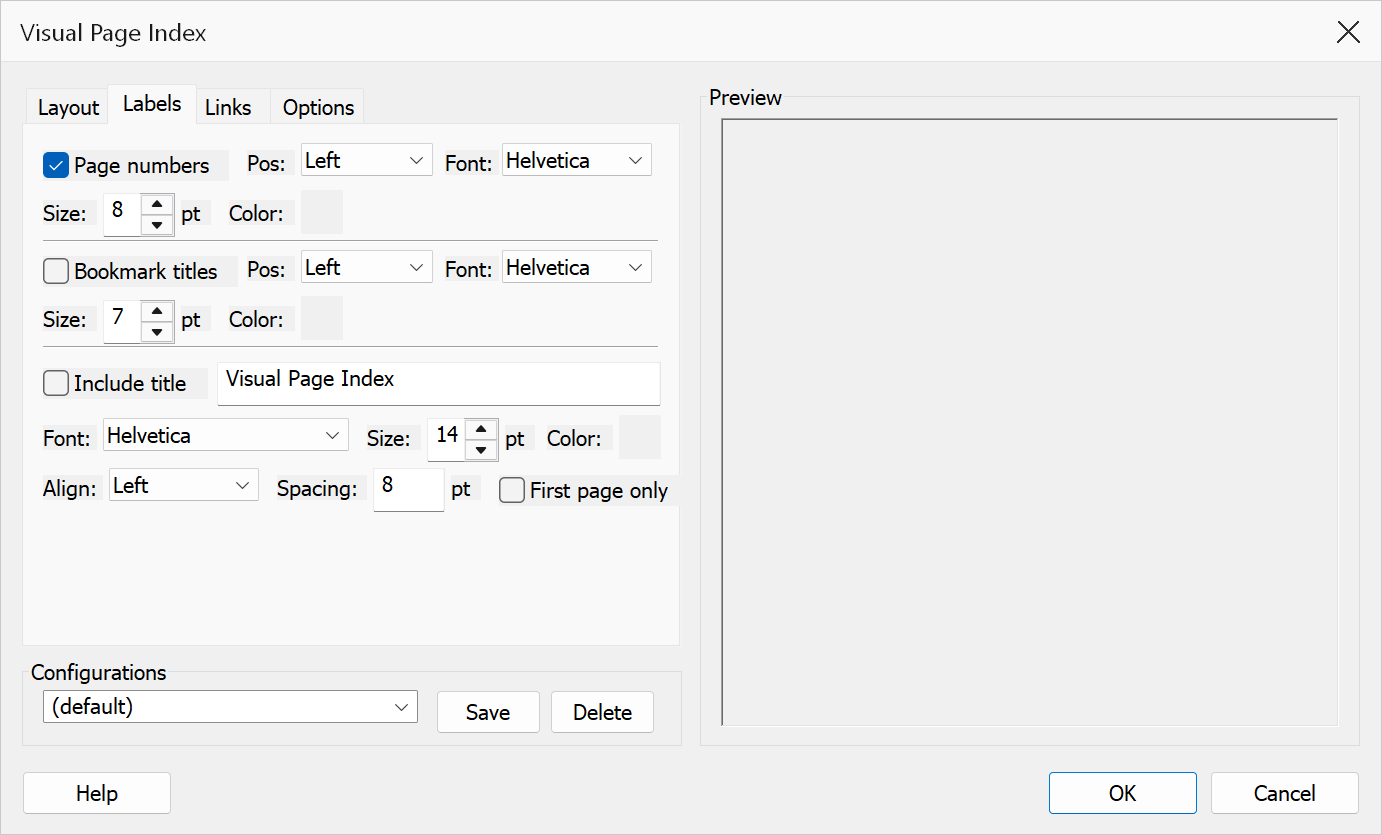Screen dimensions: 1382x835
Task: Click the Visual Page Index title field
Action: [x=438, y=383]
